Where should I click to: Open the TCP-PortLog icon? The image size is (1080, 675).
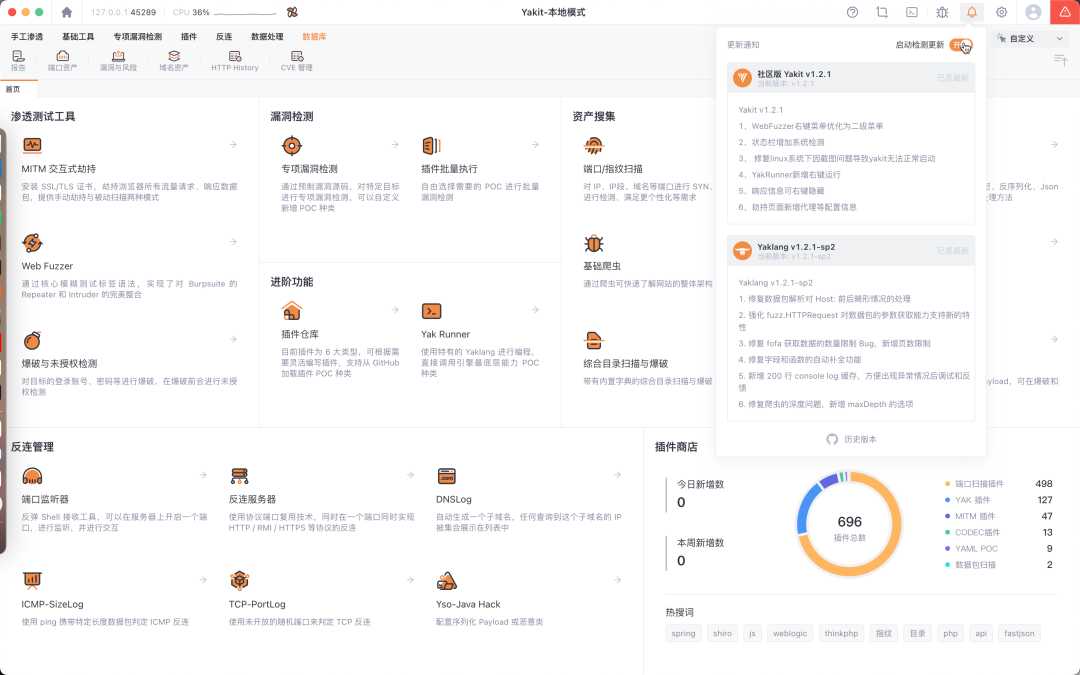click(x=240, y=581)
